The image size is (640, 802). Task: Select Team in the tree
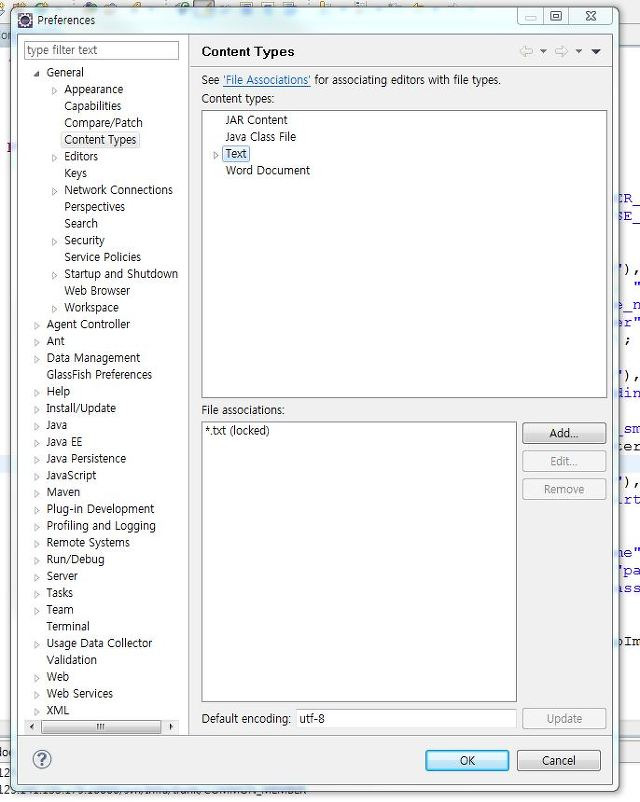pos(60,610)
